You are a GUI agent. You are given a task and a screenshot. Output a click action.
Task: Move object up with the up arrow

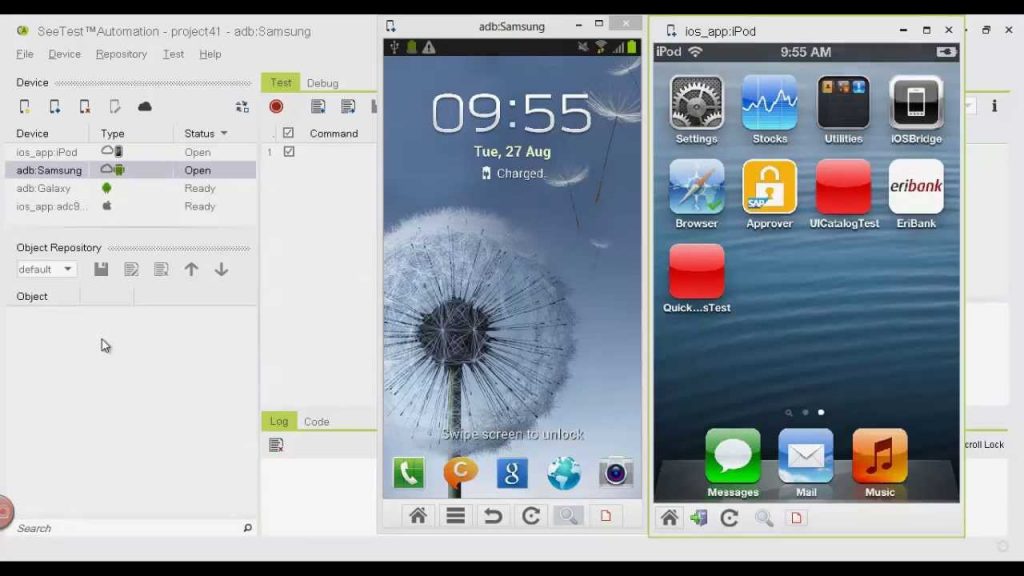pos(191,269)
